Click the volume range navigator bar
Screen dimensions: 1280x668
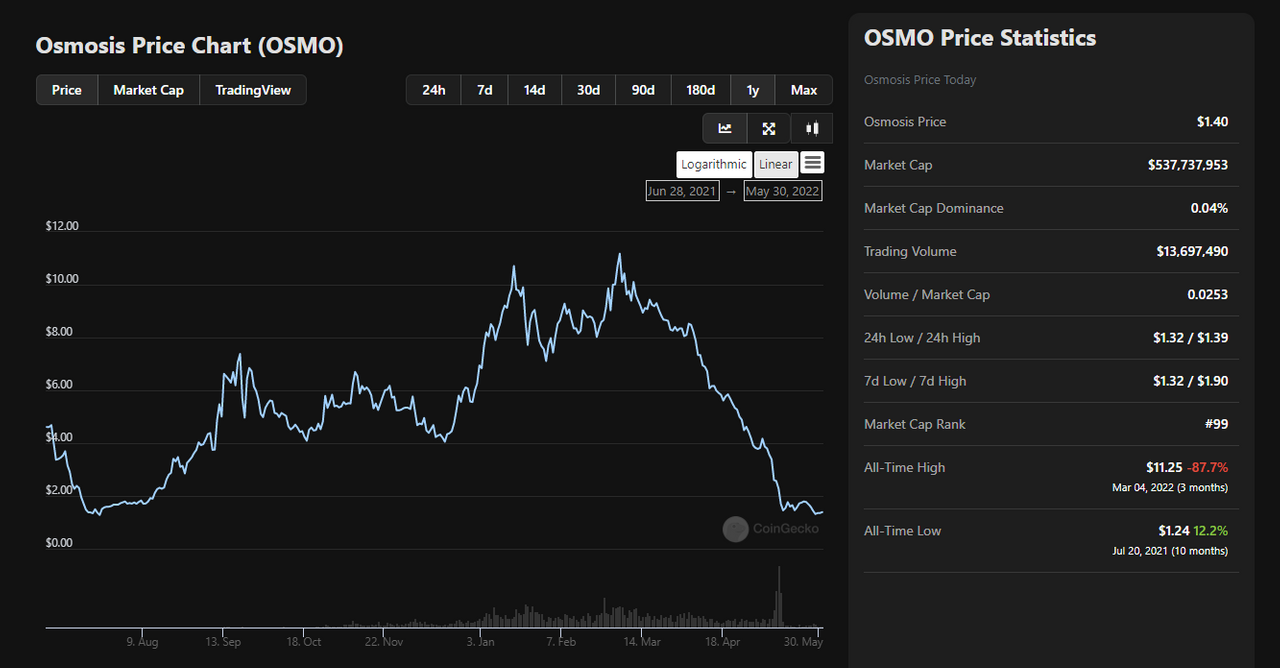click(435, 598)
